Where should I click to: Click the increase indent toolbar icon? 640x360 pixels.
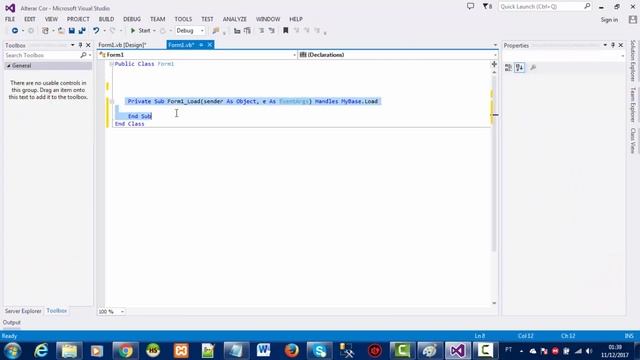click(247, 31)
